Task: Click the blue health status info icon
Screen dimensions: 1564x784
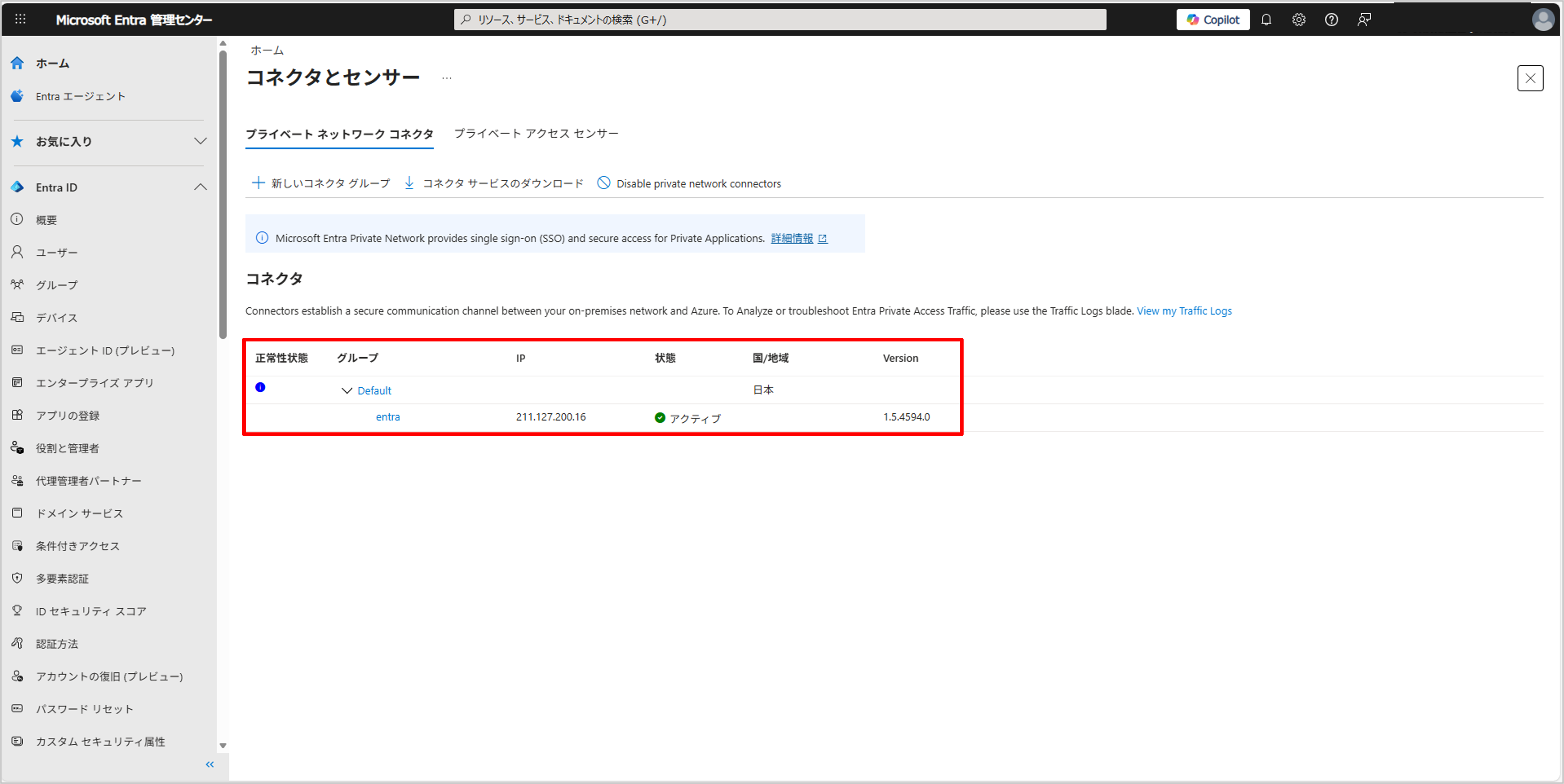Action: coord(260,387)
